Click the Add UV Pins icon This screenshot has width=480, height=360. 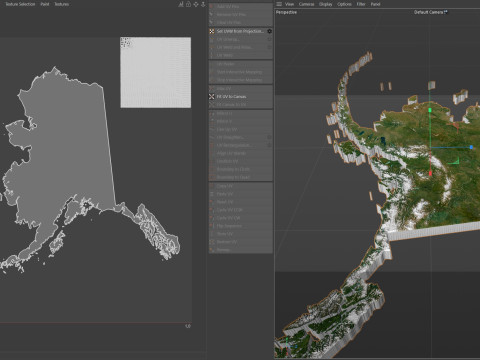[x=211, y=6]
